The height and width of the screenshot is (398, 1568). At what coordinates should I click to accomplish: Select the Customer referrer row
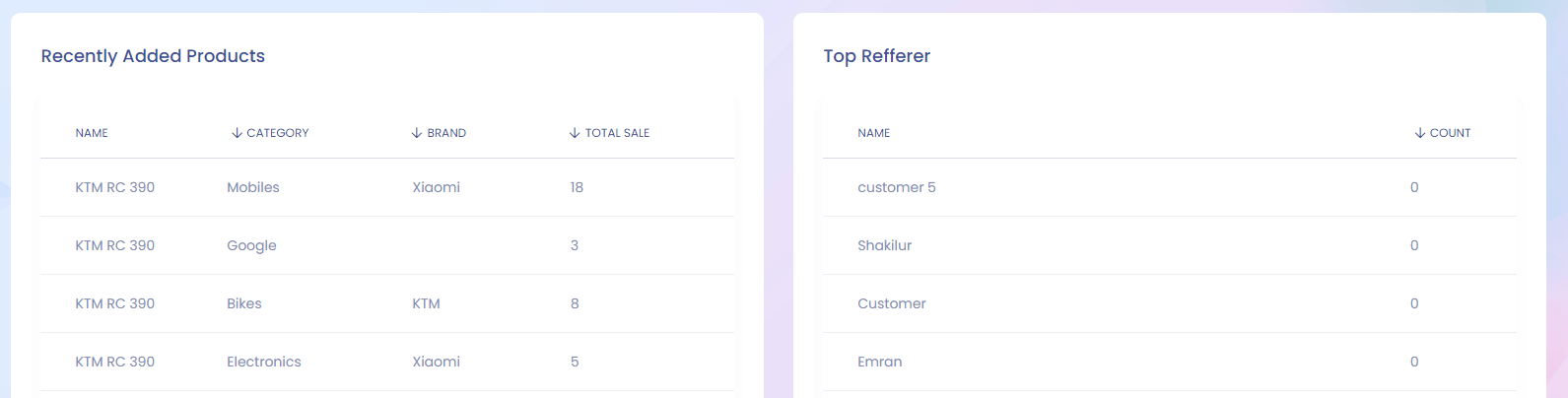892,303
